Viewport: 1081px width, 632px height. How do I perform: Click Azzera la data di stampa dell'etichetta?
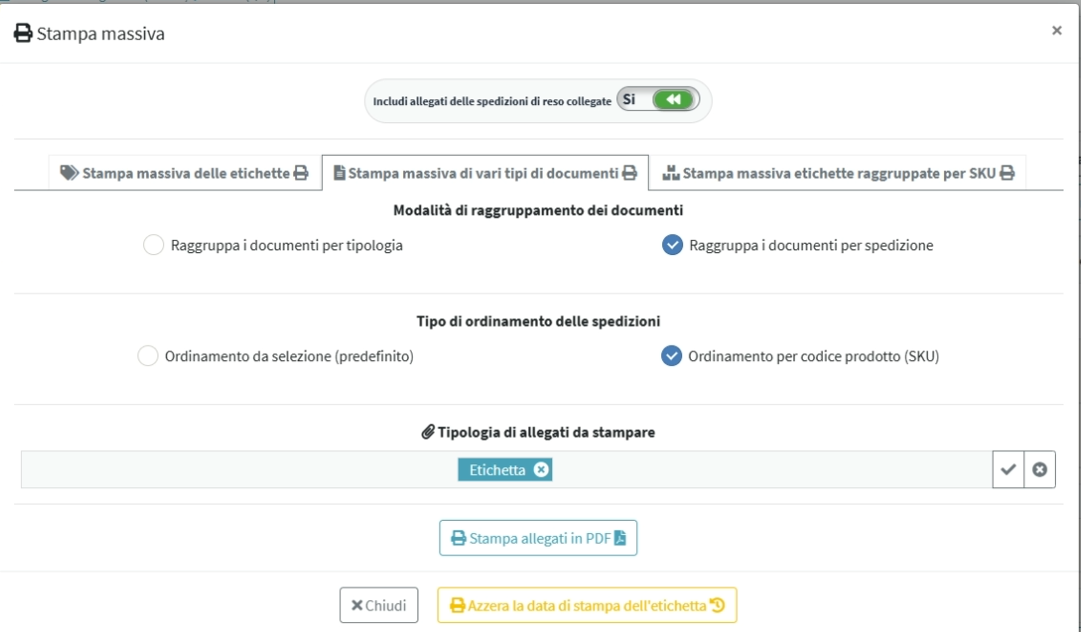coord(587,605)
